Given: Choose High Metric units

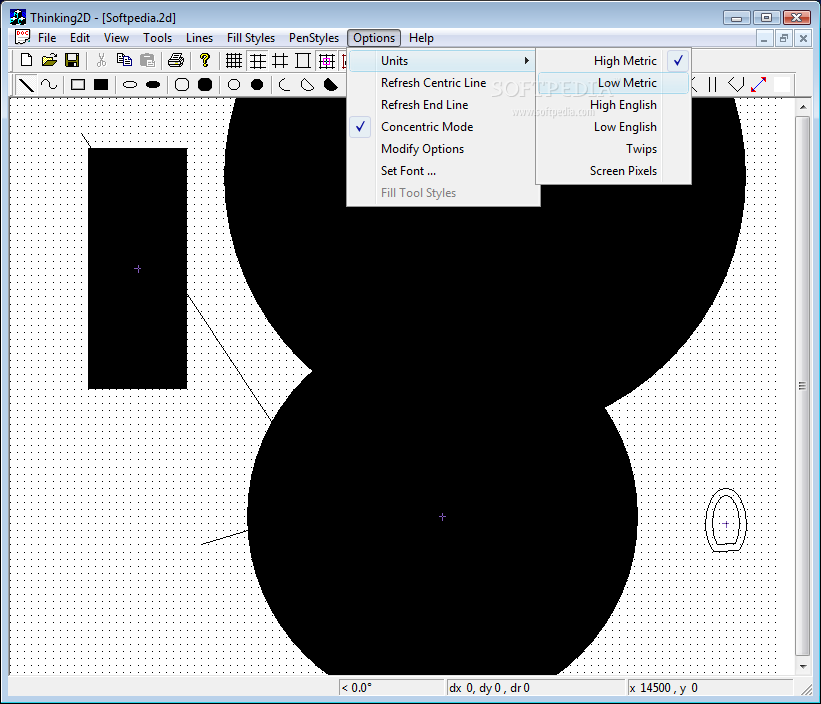Looking at the screenshot, I should tap(614, 61).
